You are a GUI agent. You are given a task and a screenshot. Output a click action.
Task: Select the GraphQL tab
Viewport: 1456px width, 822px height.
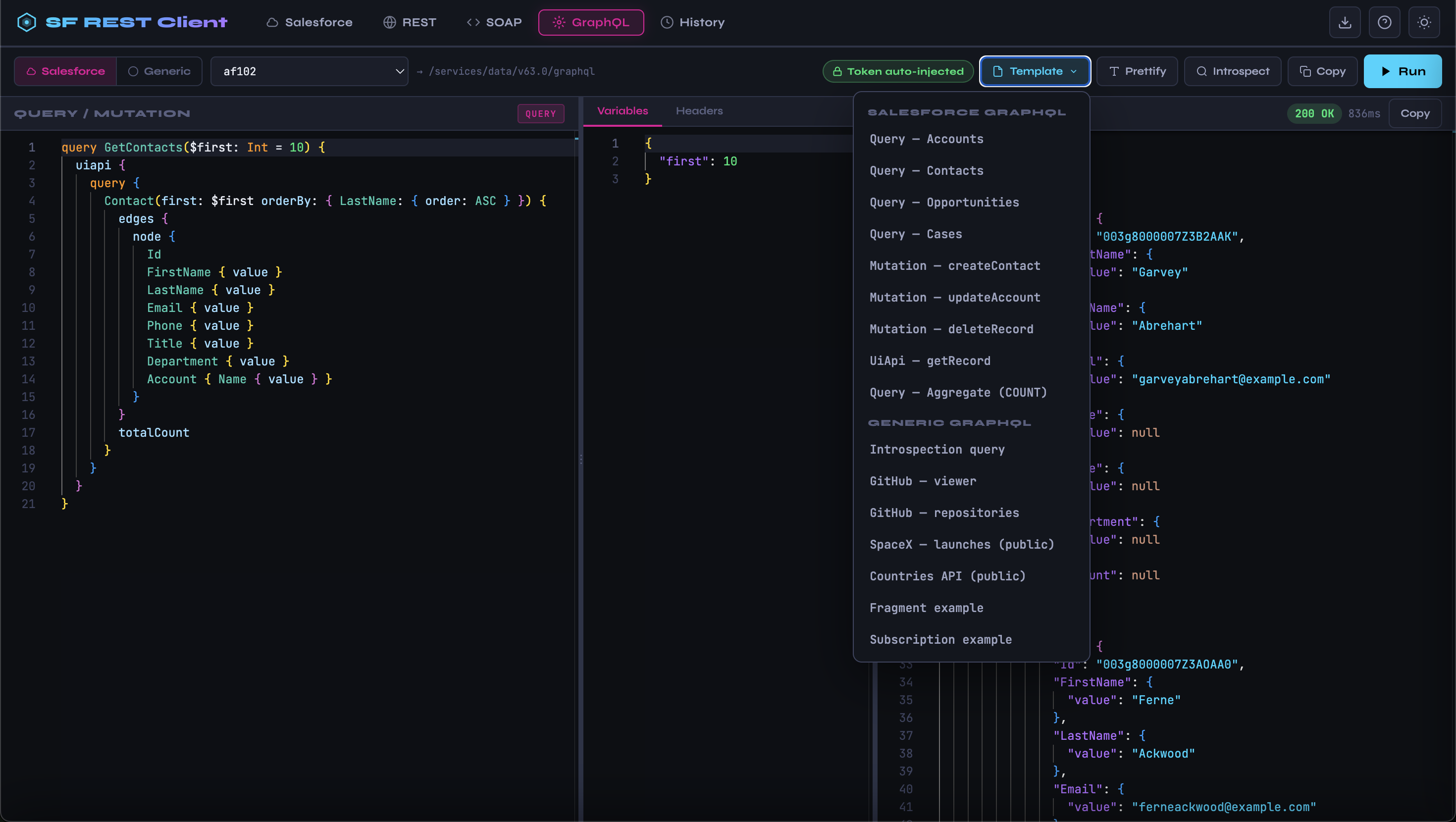pyautogui.click(x=591, y=22)
